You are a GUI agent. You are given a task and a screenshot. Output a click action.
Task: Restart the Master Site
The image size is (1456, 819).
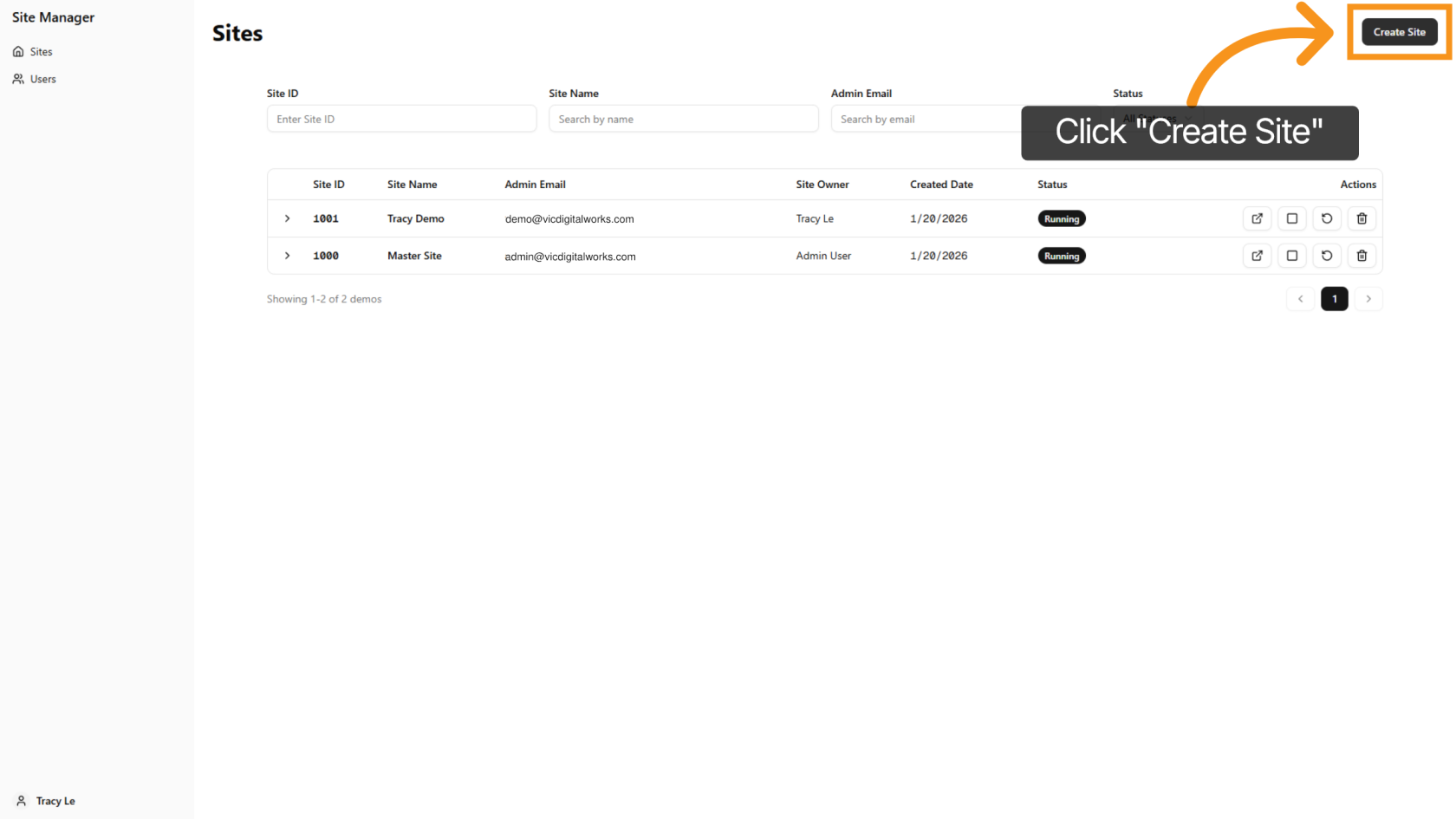[x=1327, y=256]
